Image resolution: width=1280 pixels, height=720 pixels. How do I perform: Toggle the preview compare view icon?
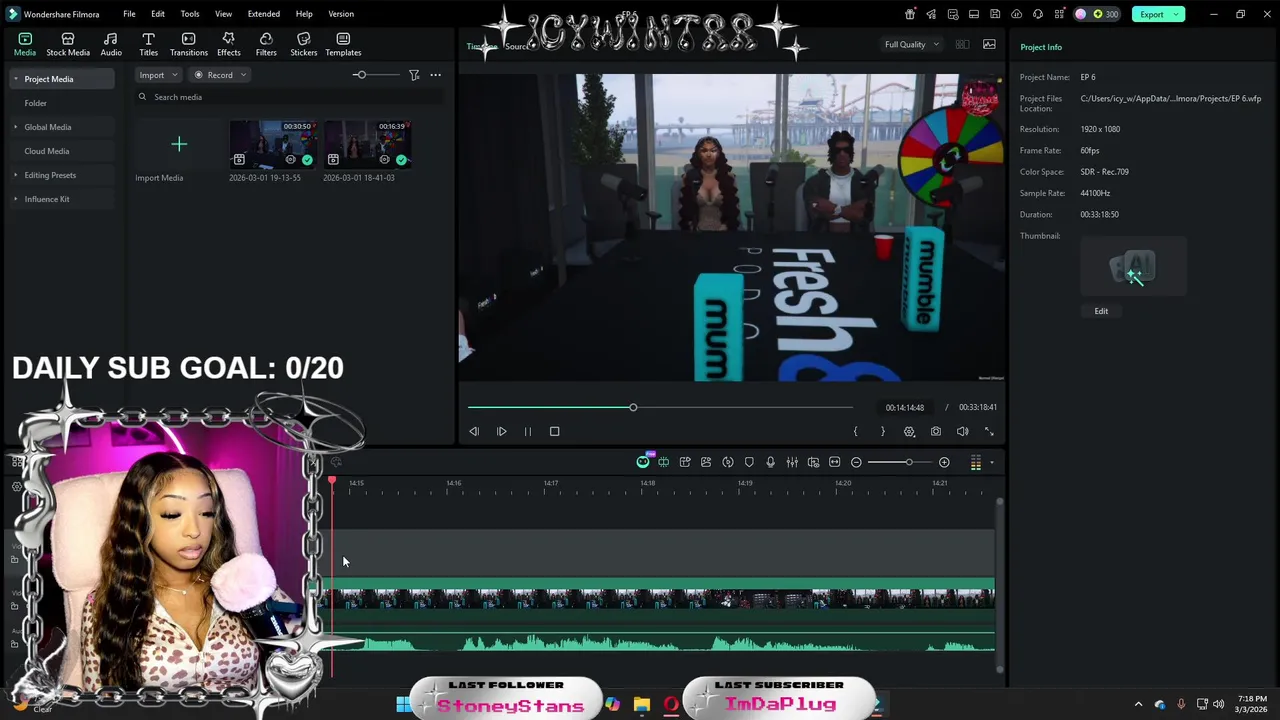pyautogui.click(x=962, y=44)
